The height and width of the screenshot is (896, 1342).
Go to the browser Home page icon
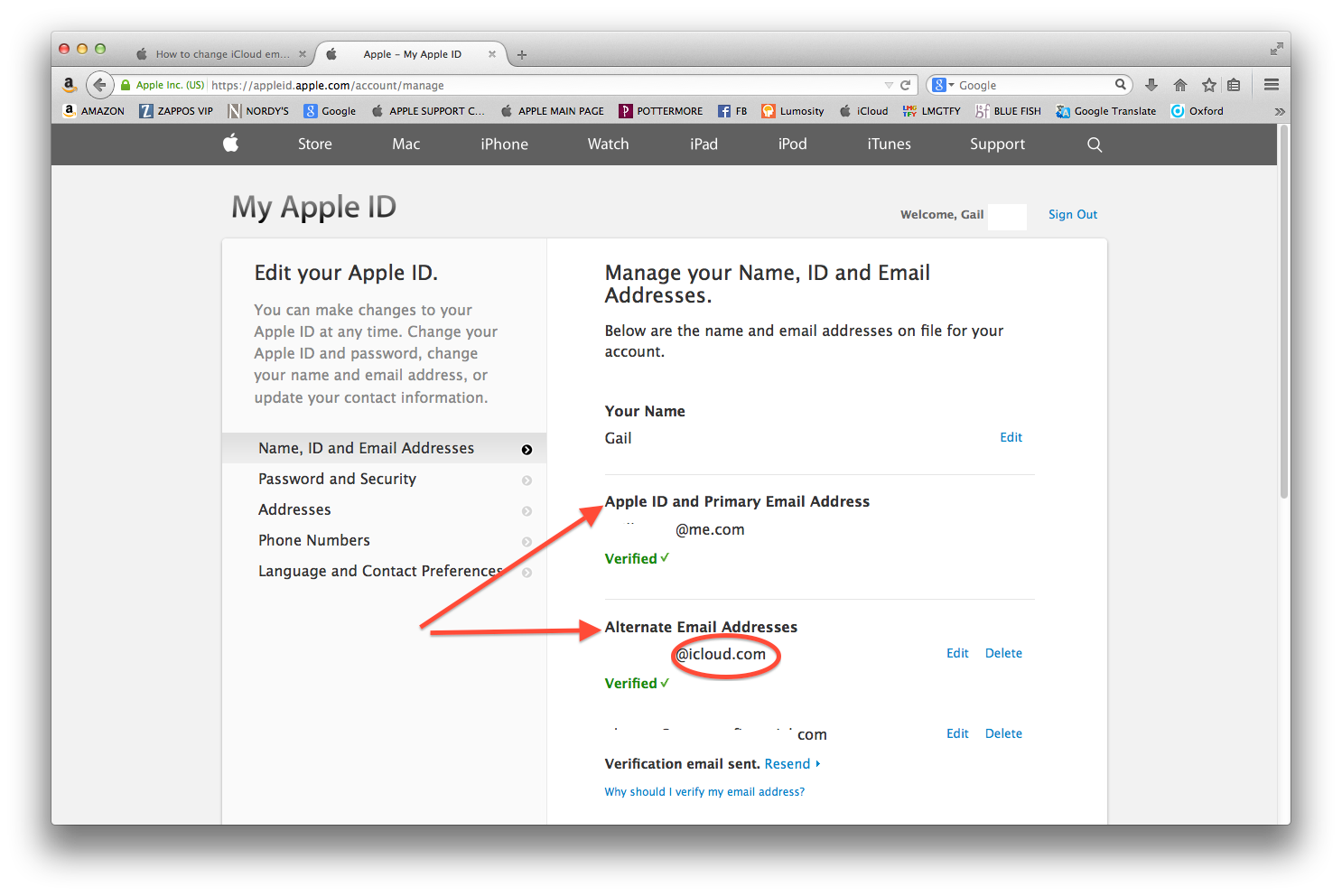1180,85
